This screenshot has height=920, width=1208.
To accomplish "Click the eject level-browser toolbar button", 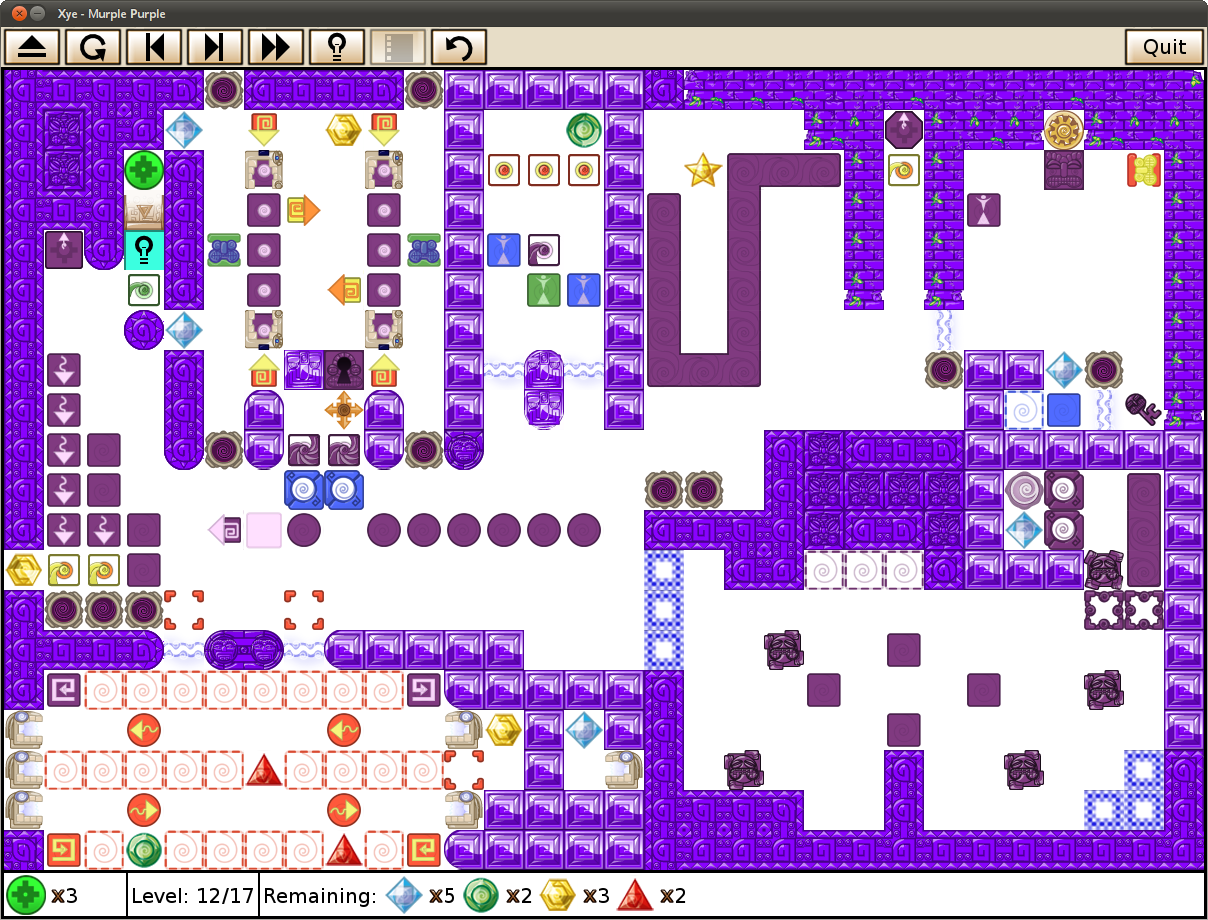I will (x=33, y=46).
